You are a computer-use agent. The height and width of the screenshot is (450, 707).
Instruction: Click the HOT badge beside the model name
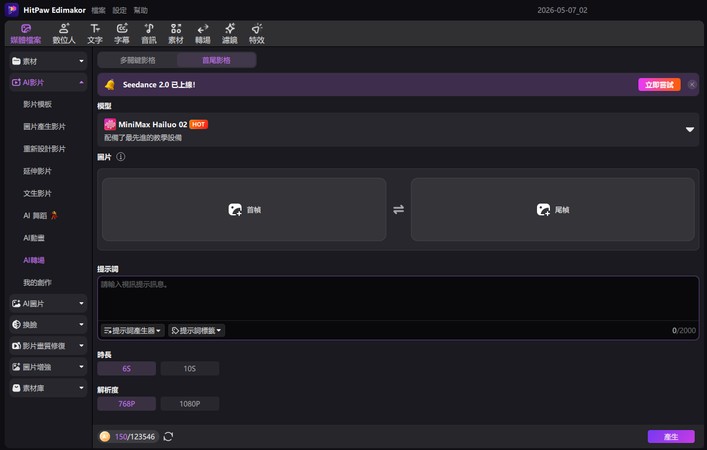tap(198, 124)
